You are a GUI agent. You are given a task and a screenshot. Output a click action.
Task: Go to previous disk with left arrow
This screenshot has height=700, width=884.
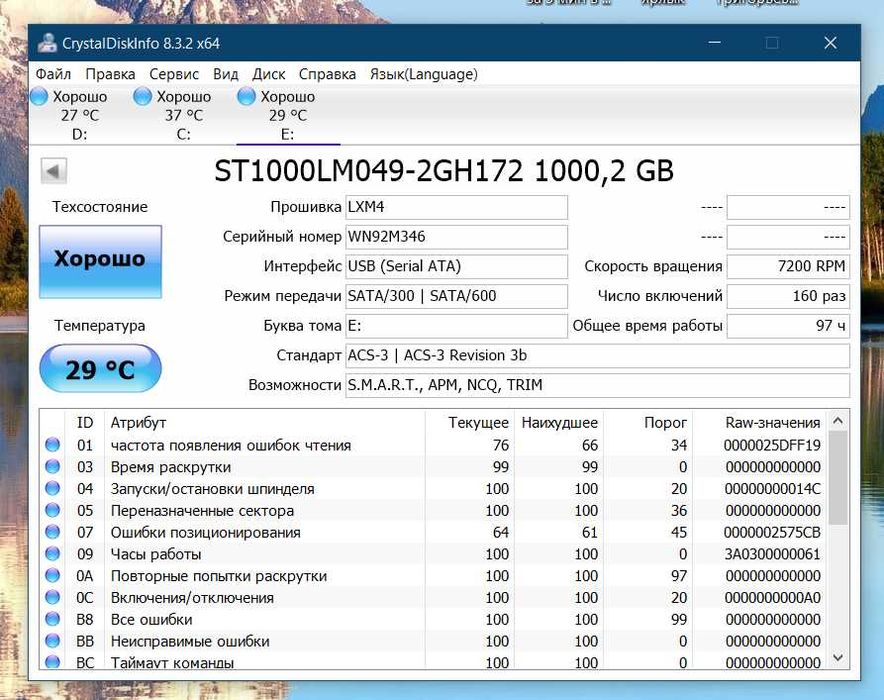(54, 171)
